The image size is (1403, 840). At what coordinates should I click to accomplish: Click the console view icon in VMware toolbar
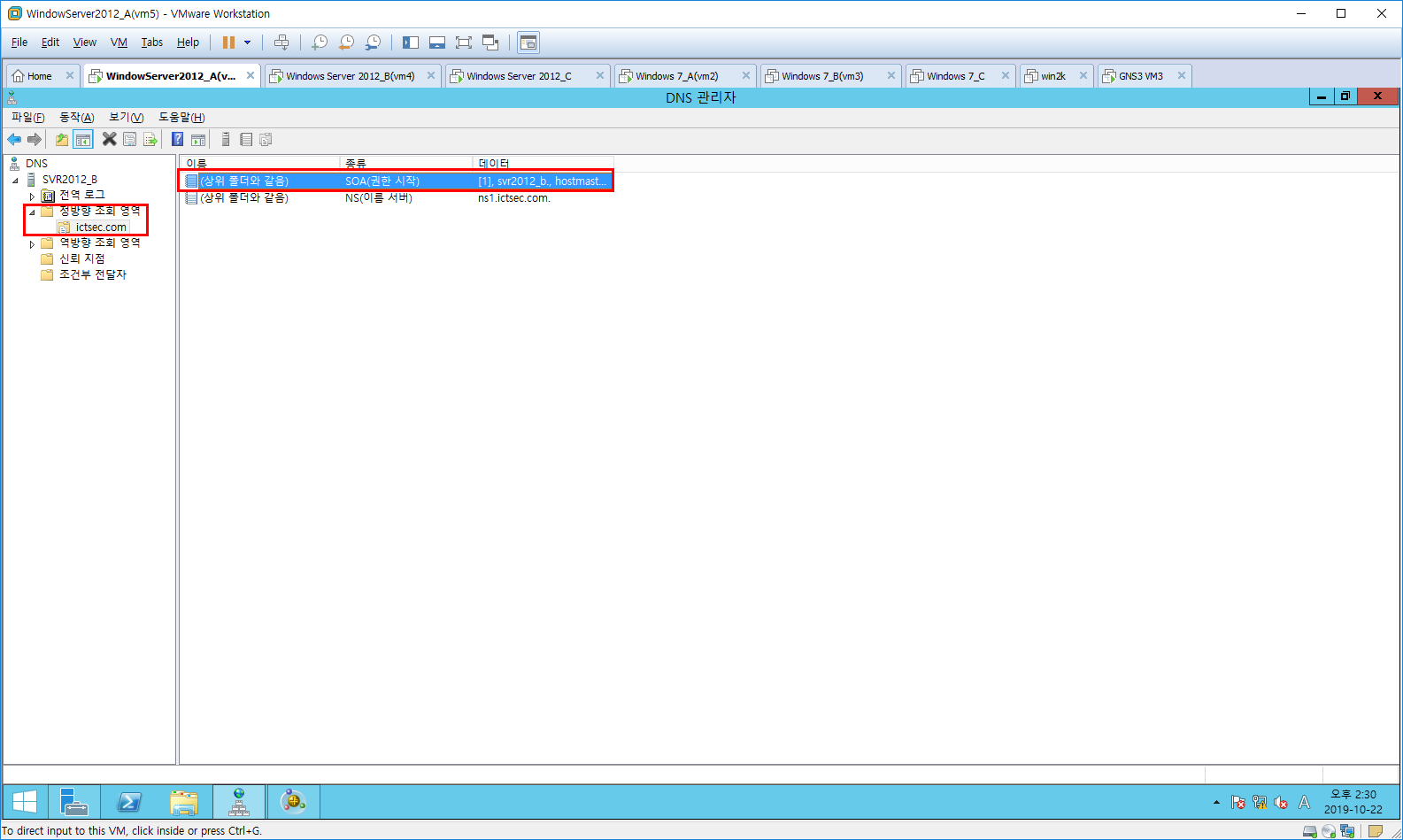pos(528,42)
